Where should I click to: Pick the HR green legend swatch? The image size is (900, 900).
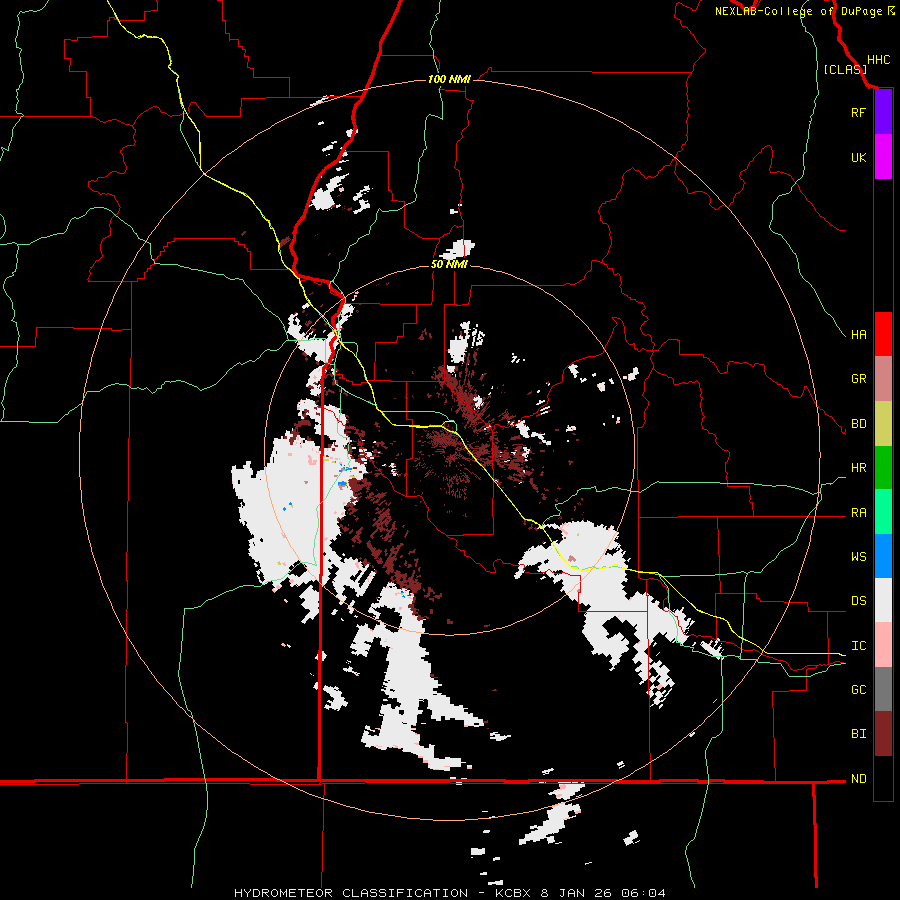click(x=883, y=468)
